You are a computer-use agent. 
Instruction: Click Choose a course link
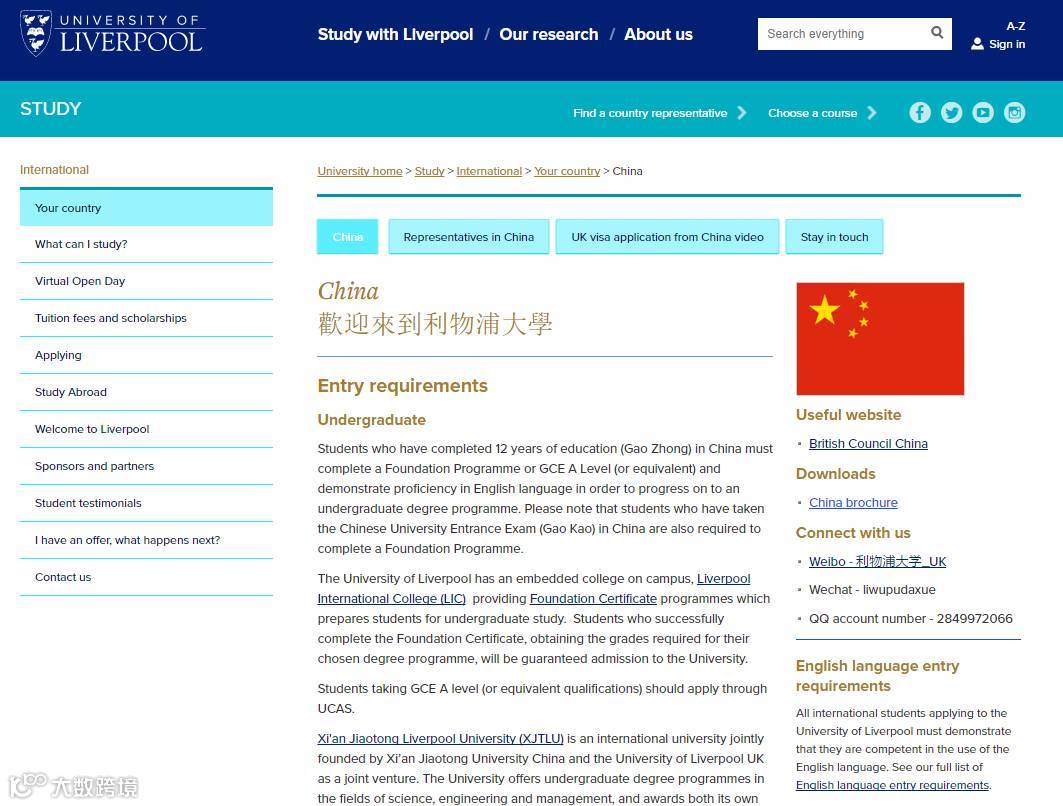[812, 113]
